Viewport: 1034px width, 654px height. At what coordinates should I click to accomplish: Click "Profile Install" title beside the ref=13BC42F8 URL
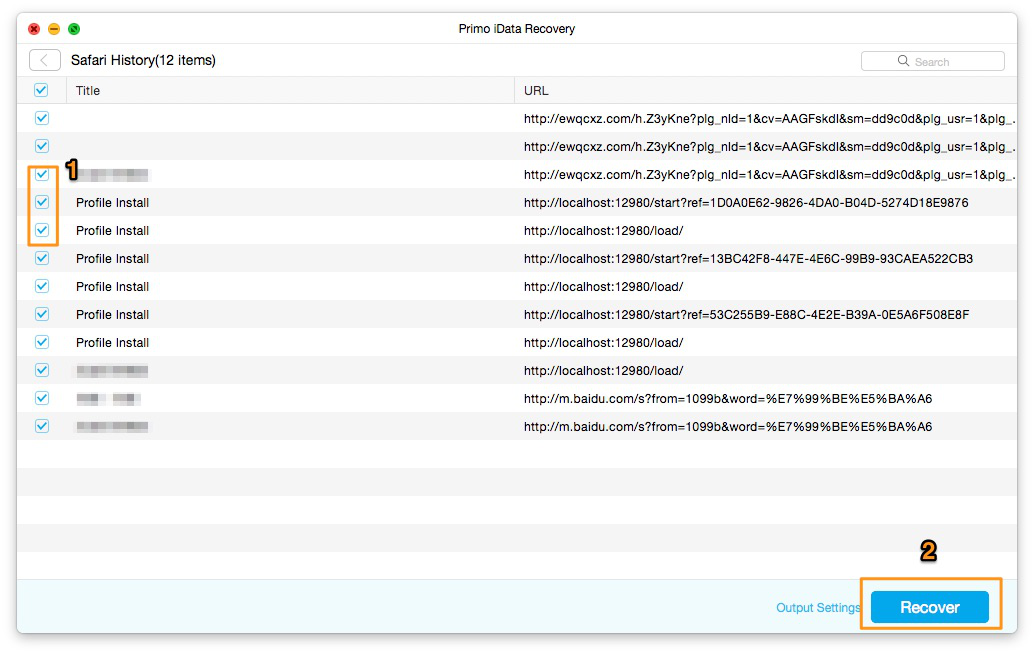112,258
